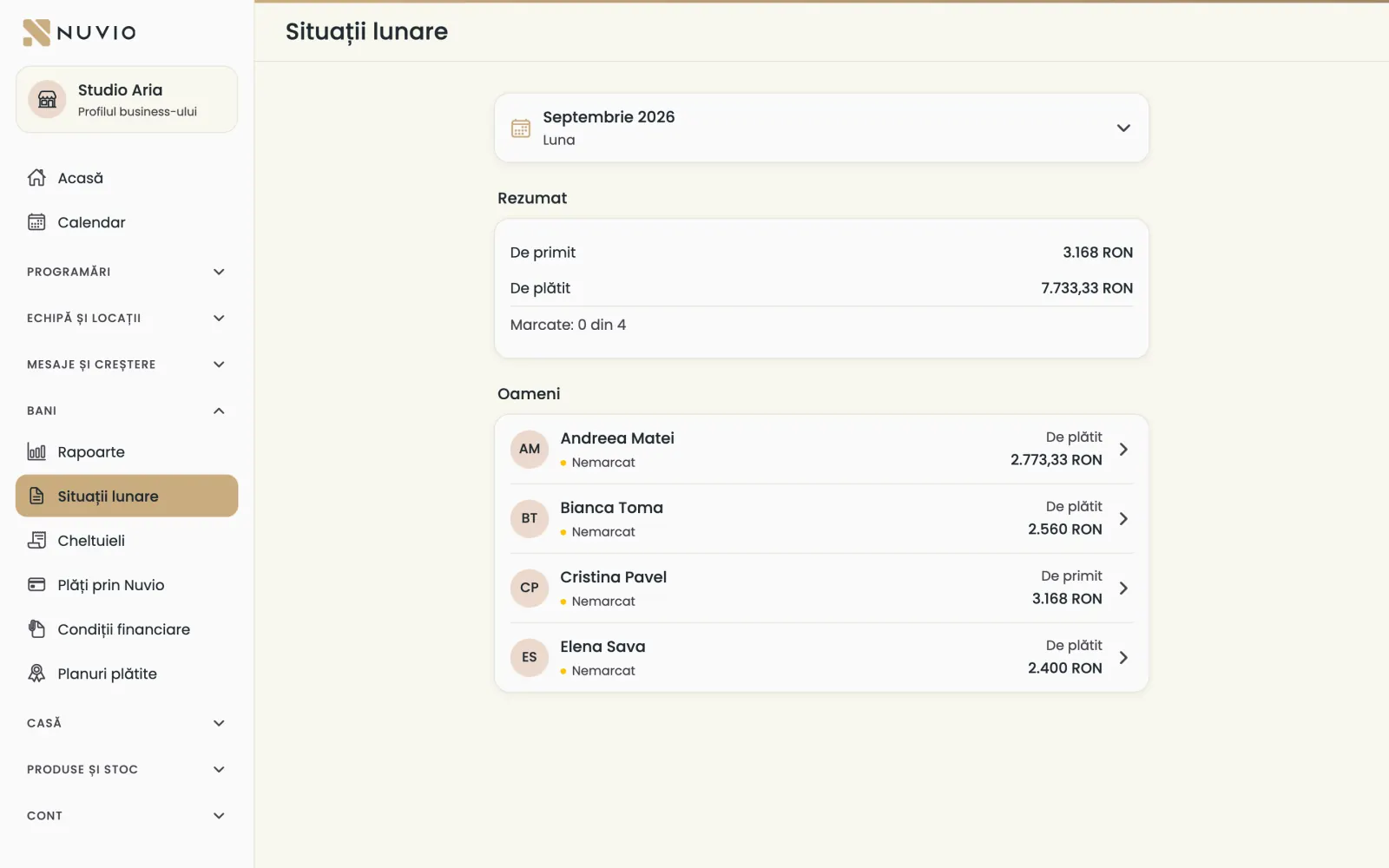This screenshot has height=868, width=1389.
Task: Click the CP avatar for Cristina Pavel
Action: pos(530,588)
